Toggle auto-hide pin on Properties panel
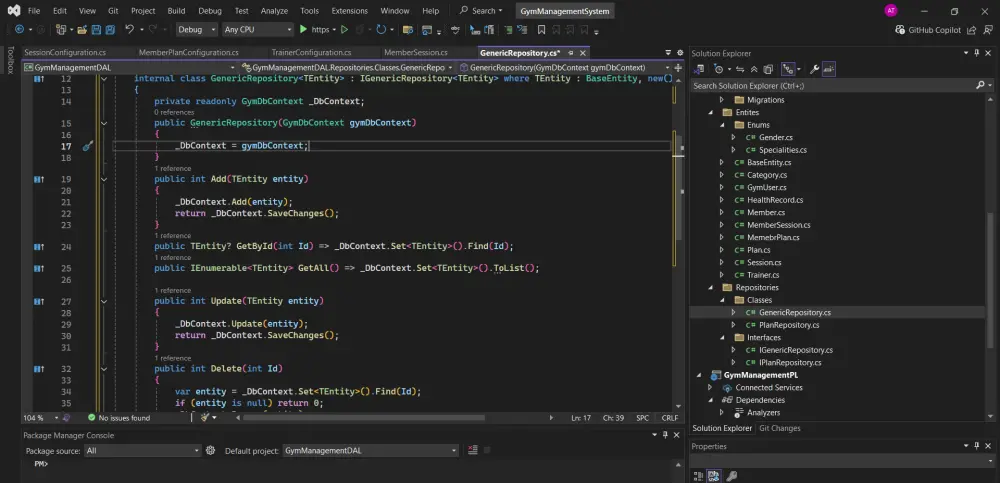Screen dimensions: 1000x483 976,447
